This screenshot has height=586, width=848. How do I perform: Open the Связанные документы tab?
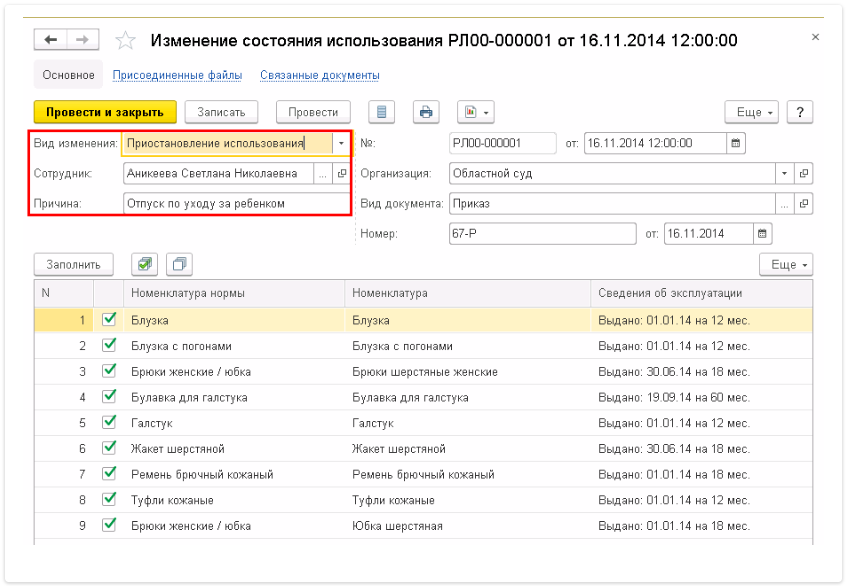point(319,75)
